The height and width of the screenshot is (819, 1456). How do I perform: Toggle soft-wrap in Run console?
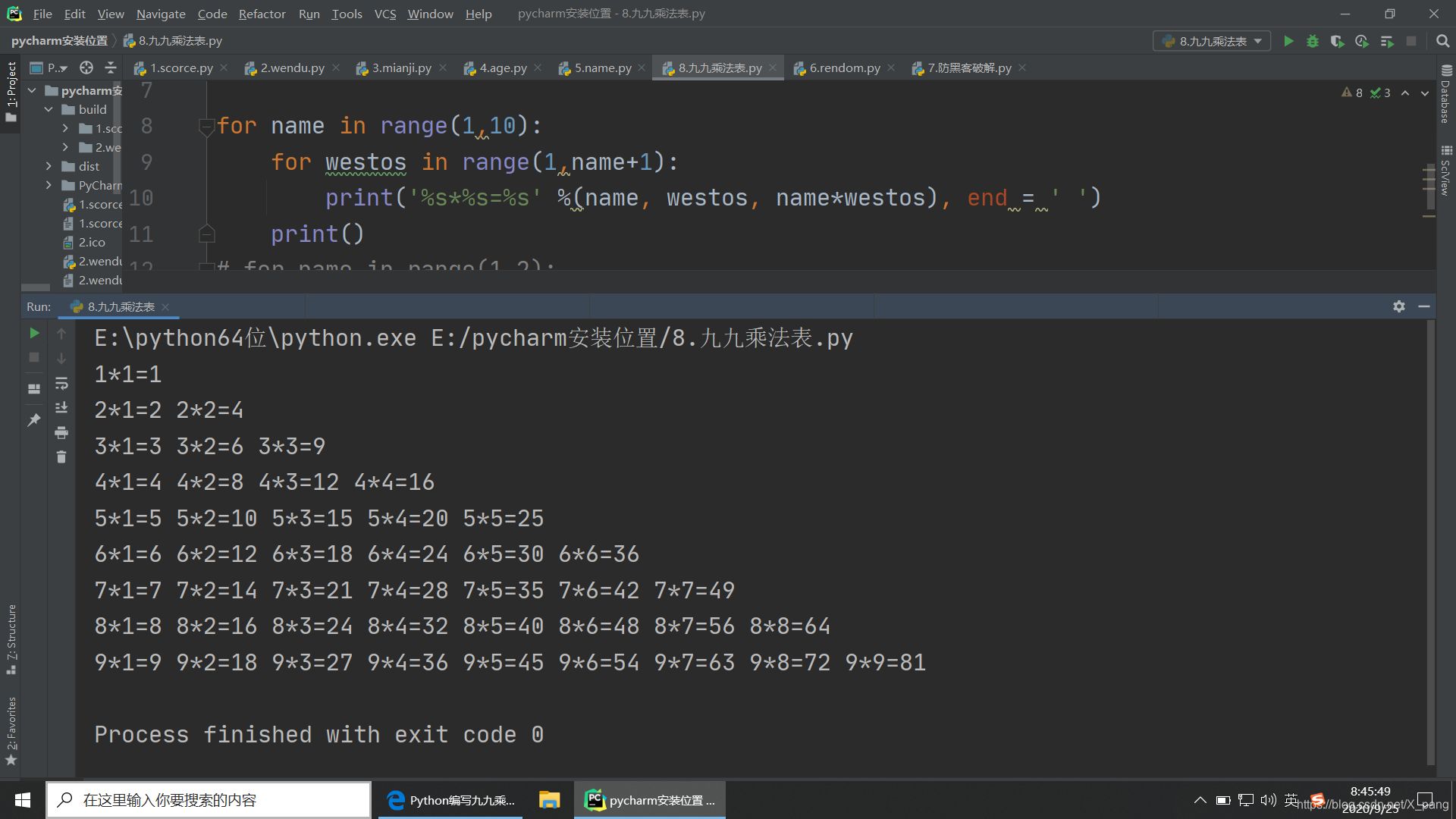tap(61, 383)
